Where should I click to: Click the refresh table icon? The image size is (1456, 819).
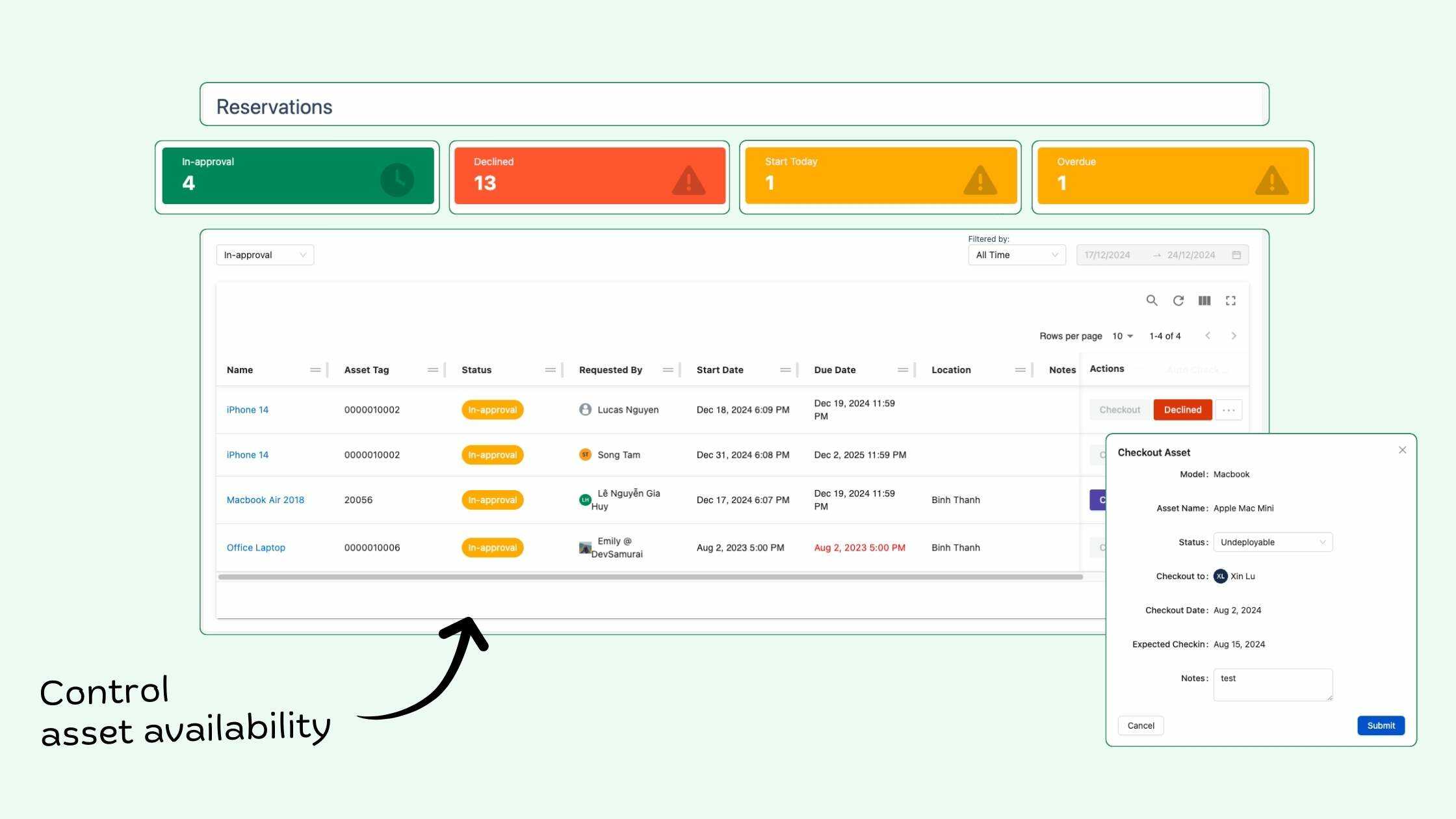1178,300
